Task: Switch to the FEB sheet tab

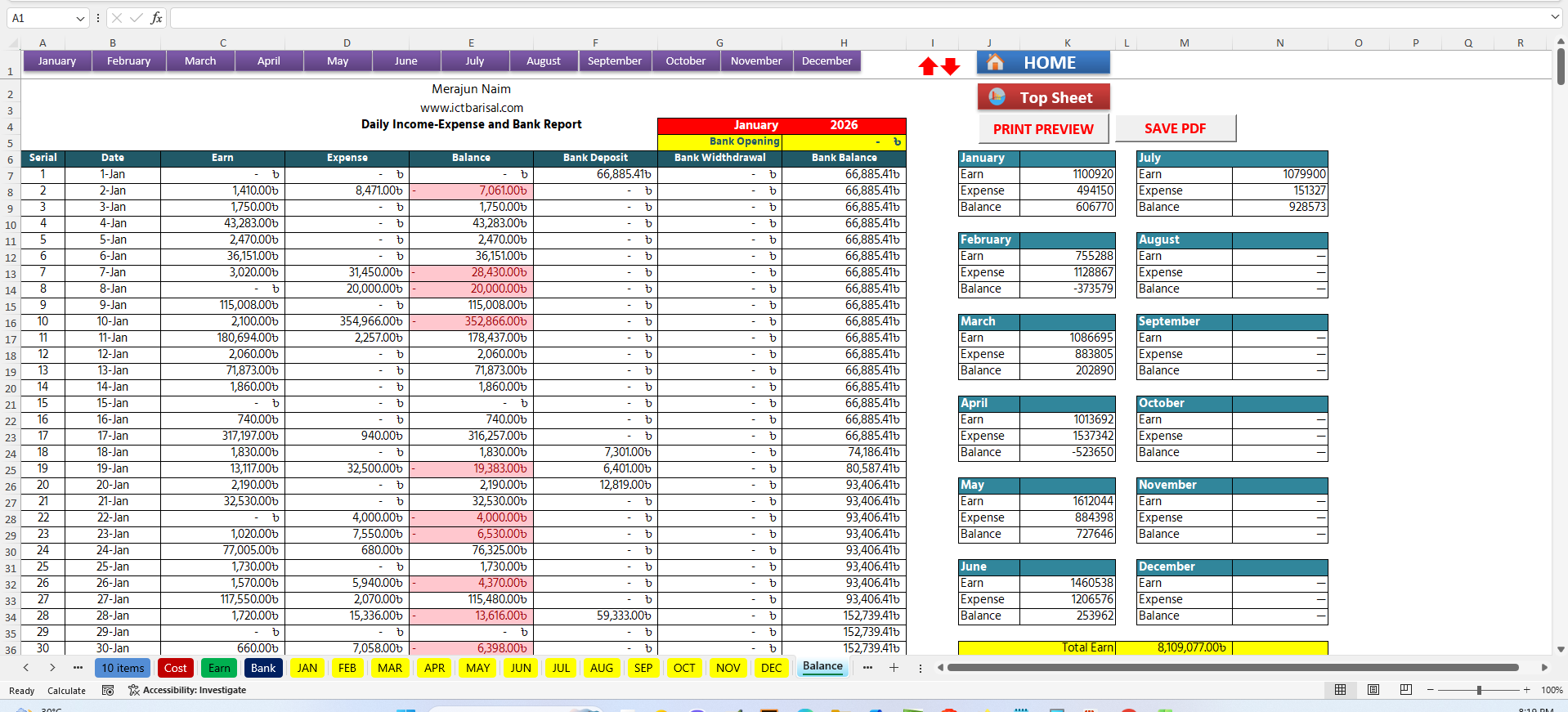Action: point(347,668)
